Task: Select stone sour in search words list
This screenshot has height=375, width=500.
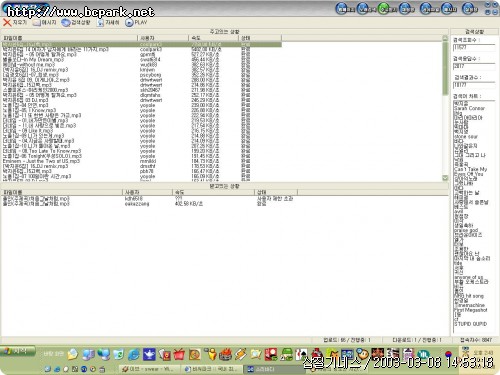Action: 466,137
